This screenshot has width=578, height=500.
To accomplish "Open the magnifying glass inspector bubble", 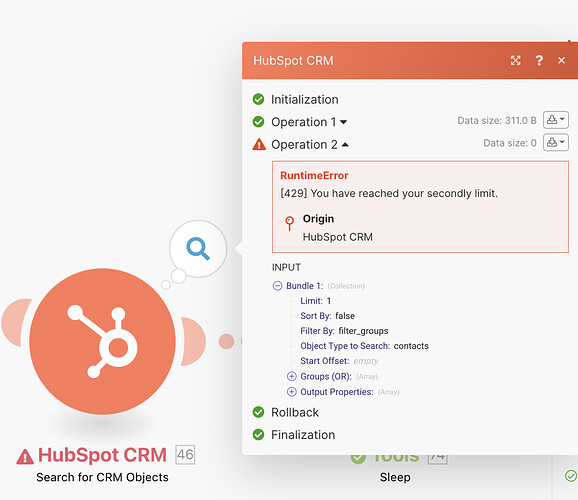I will click(x=198, y=249).
